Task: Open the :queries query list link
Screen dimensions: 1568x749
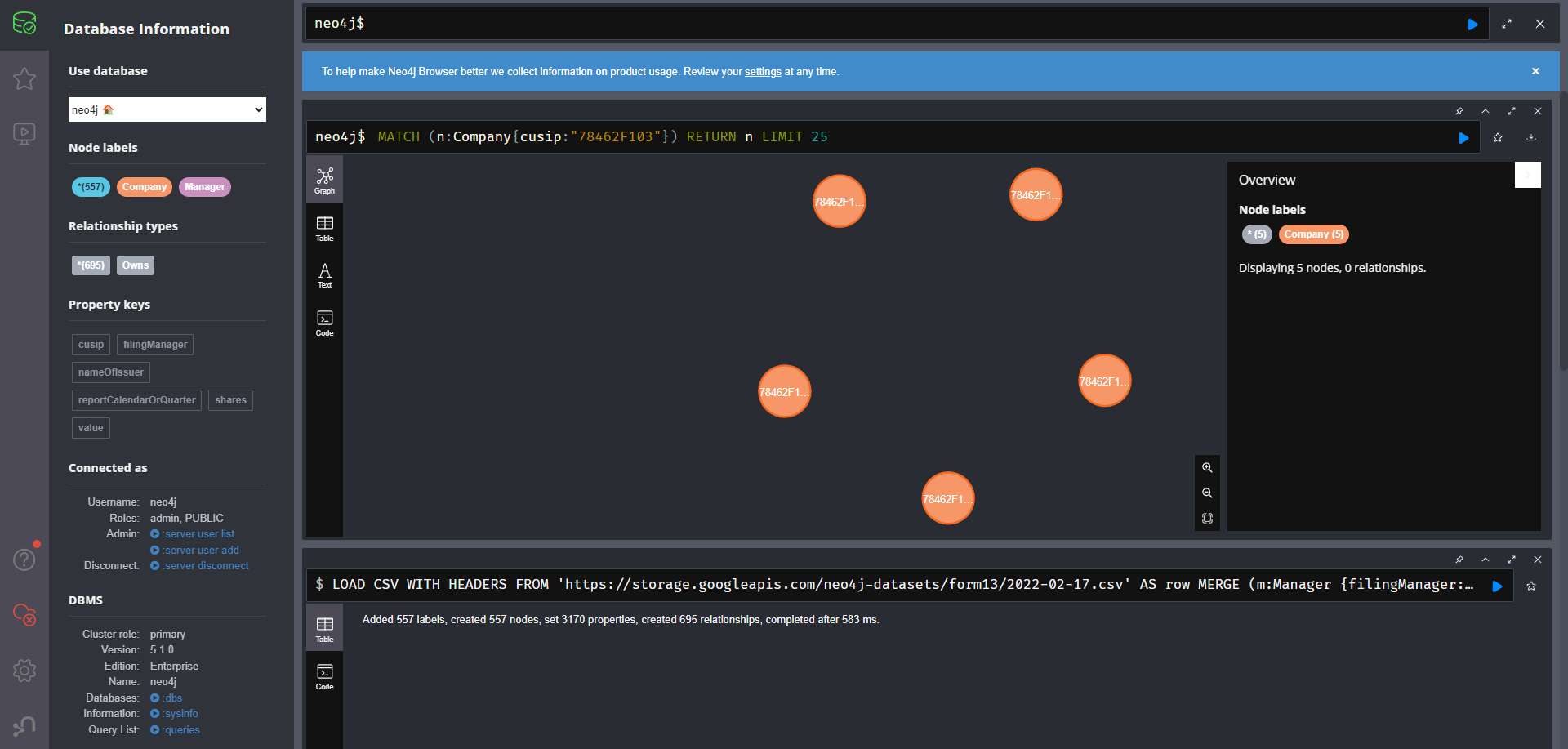Action: [x=176, y=730]
